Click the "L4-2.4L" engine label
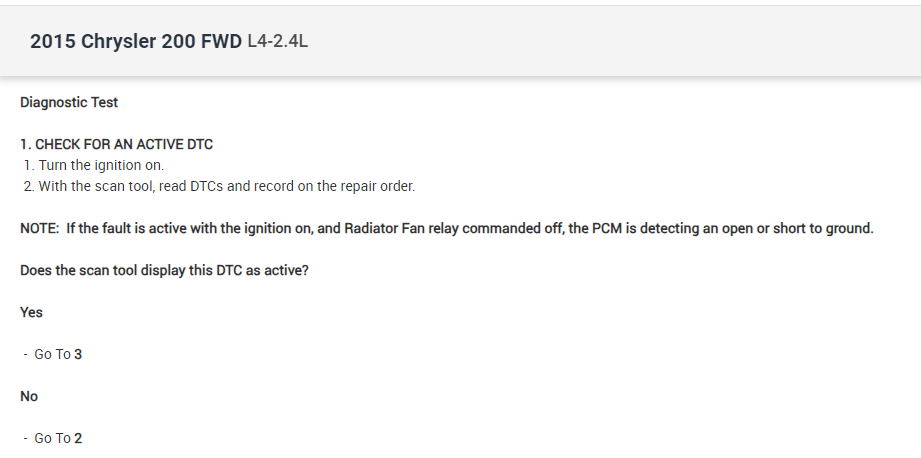Screen dimensions: 921x458 click(x=277, y=42)
